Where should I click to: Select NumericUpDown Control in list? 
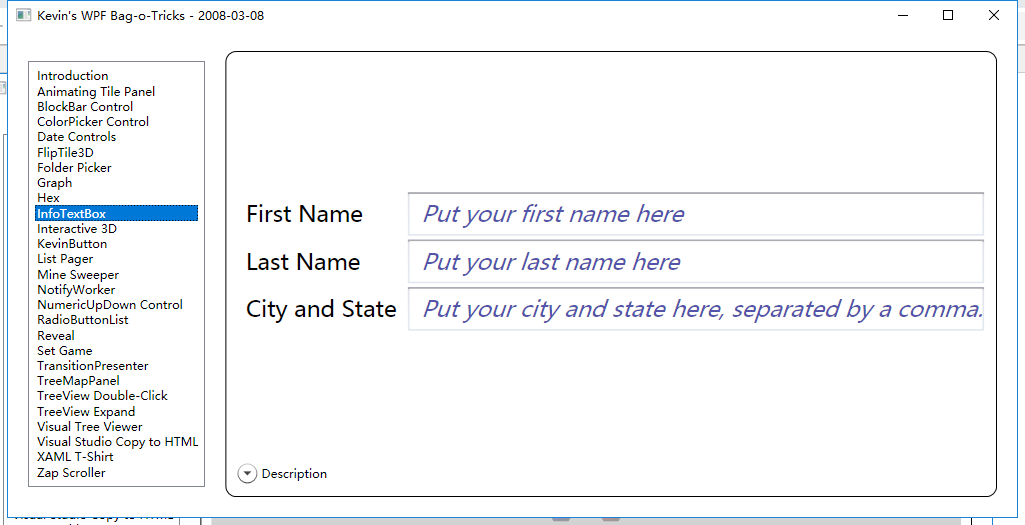coord(110,305)
